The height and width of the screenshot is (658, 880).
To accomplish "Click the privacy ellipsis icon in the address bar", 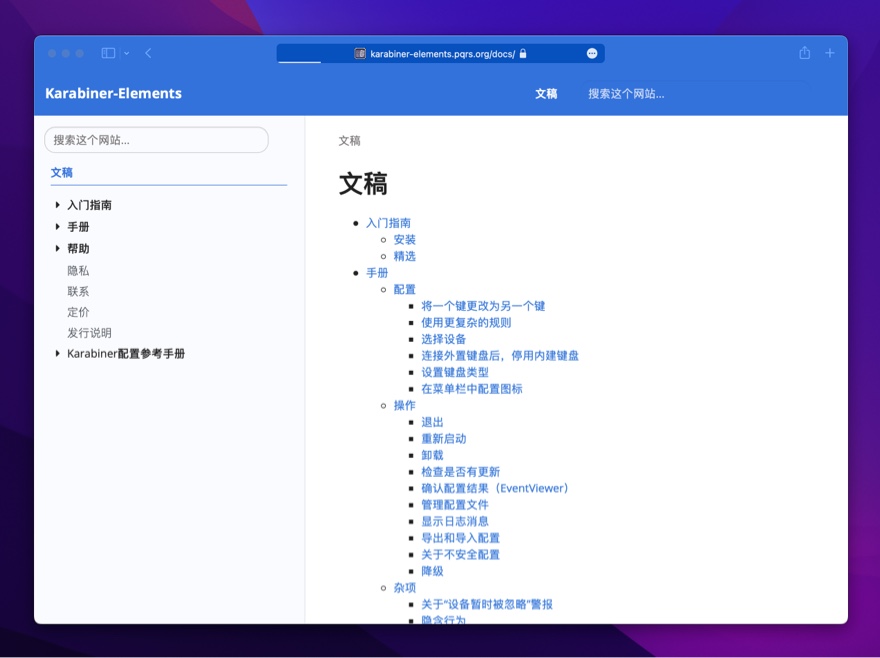I will tap(593, 53).
